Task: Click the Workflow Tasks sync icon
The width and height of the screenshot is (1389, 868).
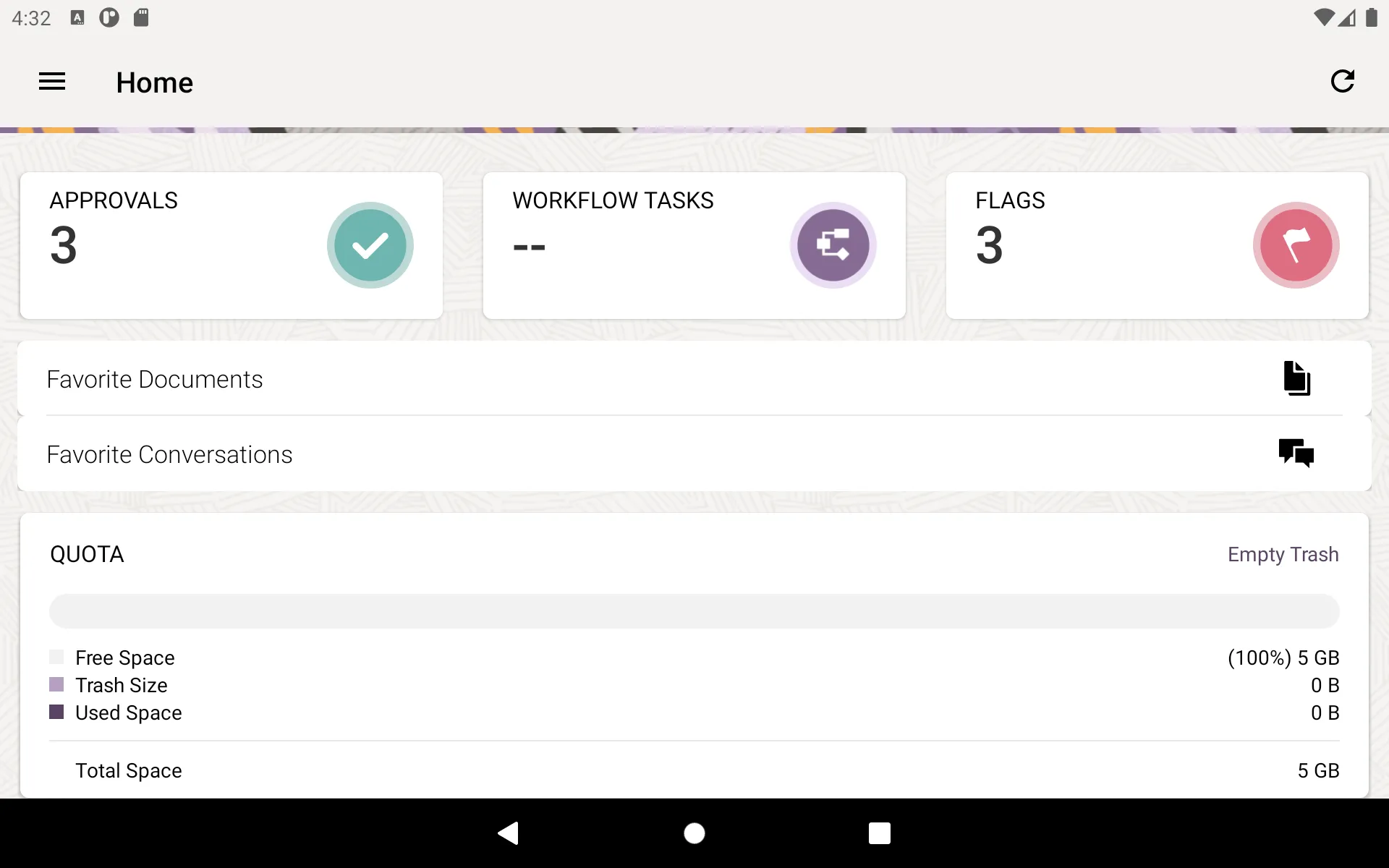Action: tap(833, 245)
